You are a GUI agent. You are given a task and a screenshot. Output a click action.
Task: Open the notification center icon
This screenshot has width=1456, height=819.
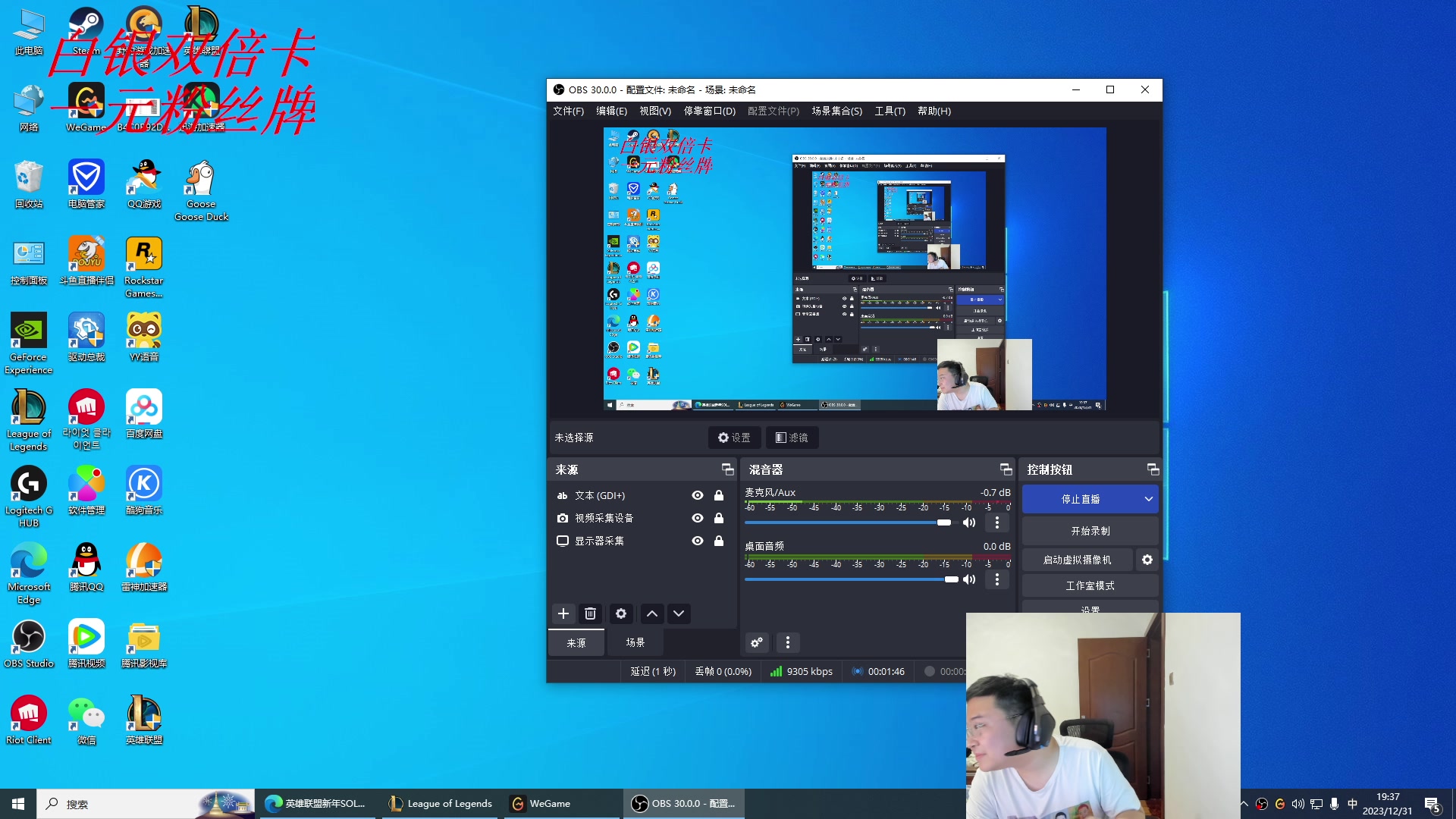point(1432,805)
